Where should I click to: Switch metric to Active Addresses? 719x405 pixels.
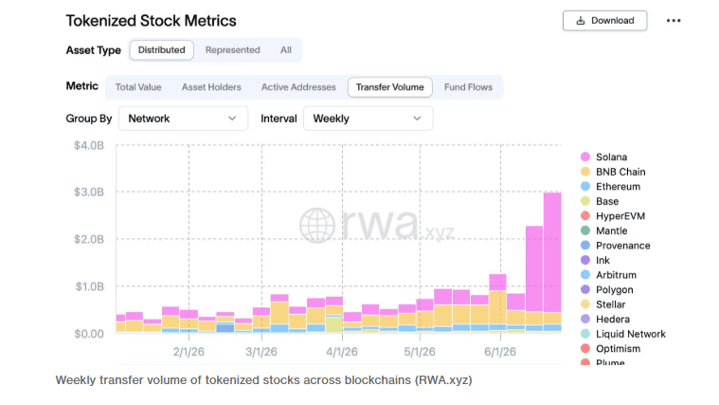point(299,87)
